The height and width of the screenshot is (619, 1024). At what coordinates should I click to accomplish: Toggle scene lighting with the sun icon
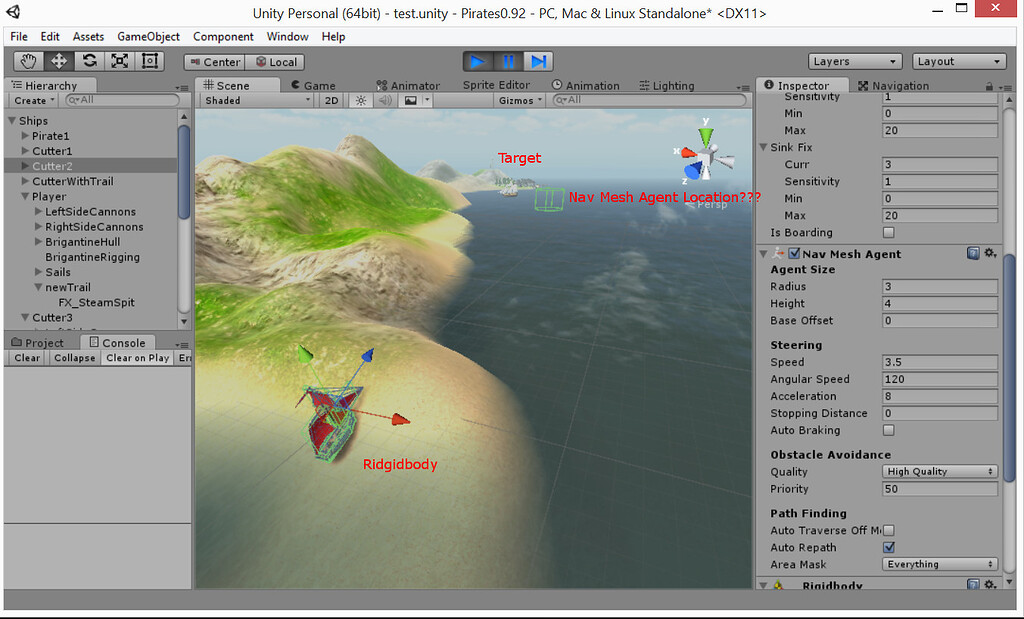358,100
